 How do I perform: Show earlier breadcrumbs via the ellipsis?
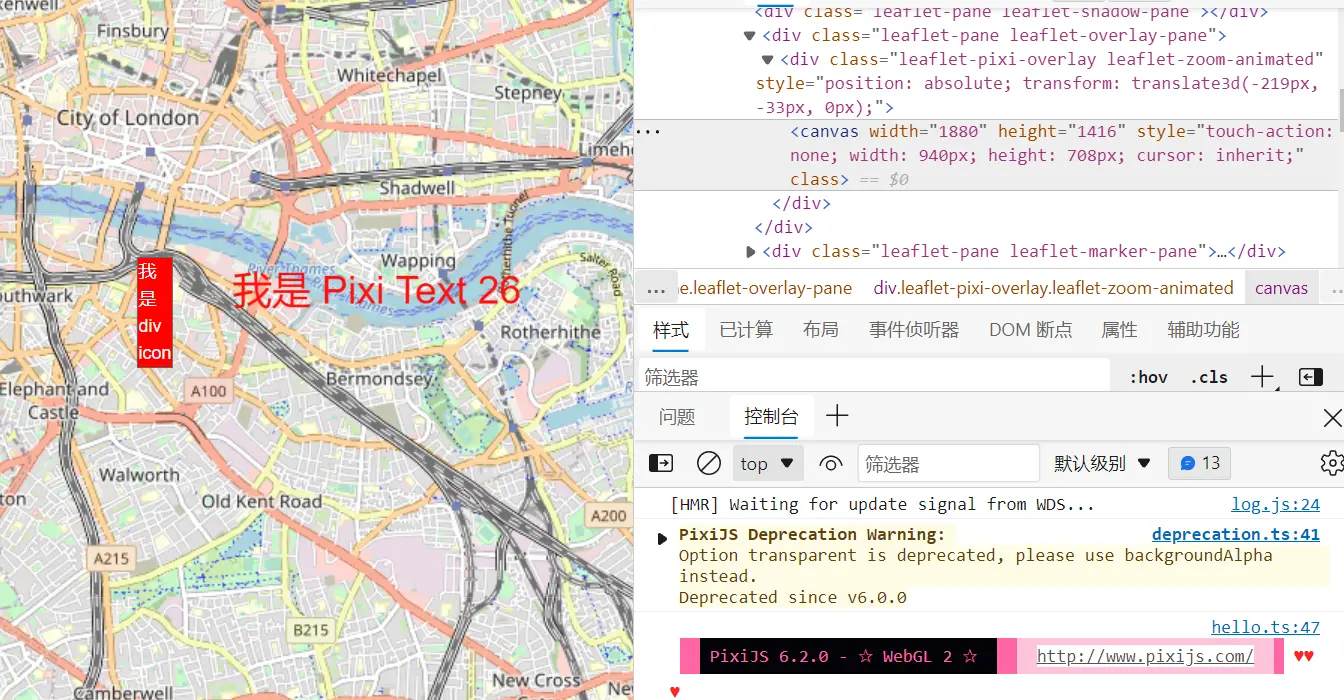[656, 289]
